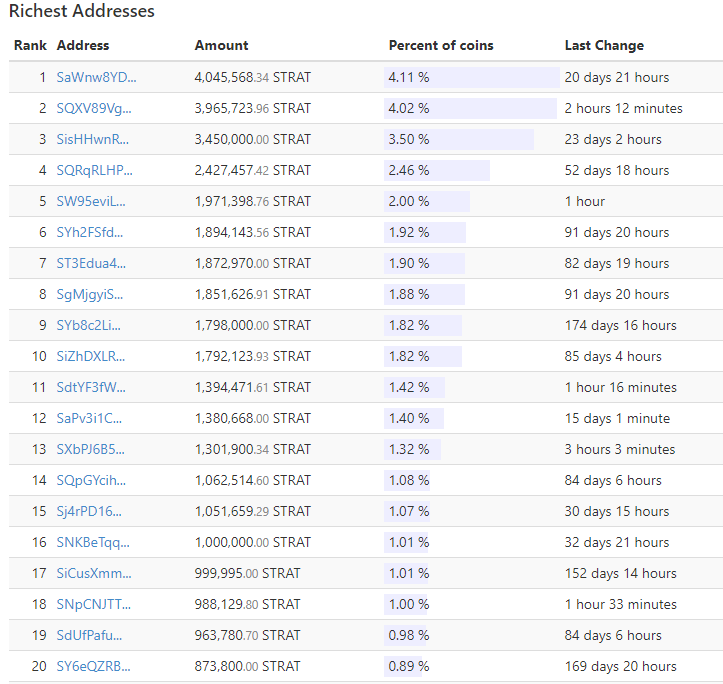Click the 2.46 % percent cell
This screenshot has height=684, width=723.
(437, 170)
